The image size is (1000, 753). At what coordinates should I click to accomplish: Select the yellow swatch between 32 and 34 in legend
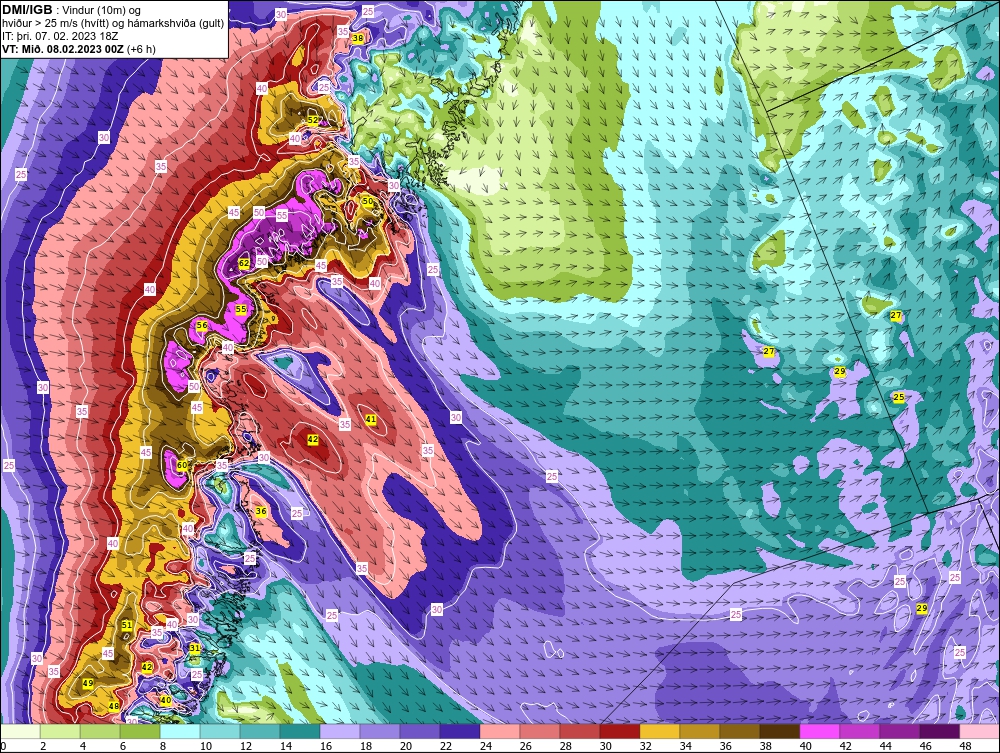[659, 731]
